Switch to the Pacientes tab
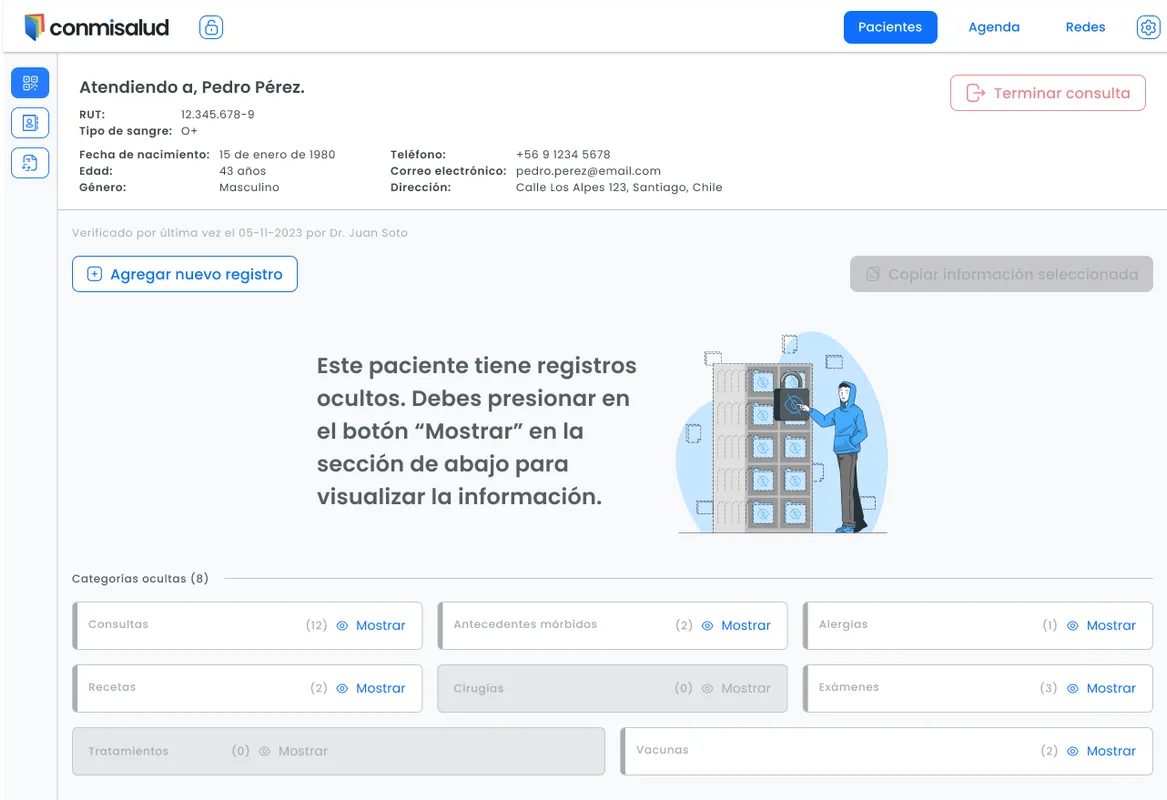Viewport: 1167px width, 800px height. (x=890, y=28)
